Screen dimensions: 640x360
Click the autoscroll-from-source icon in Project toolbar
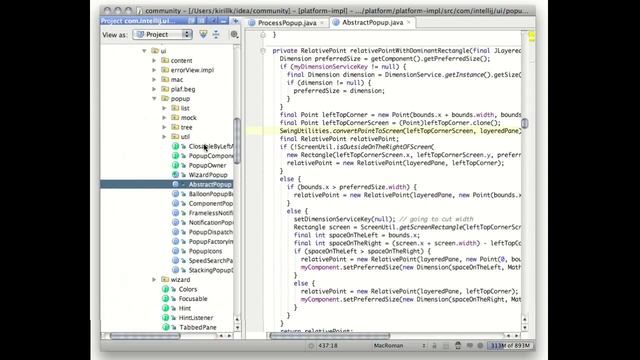(x=203, y=35)
